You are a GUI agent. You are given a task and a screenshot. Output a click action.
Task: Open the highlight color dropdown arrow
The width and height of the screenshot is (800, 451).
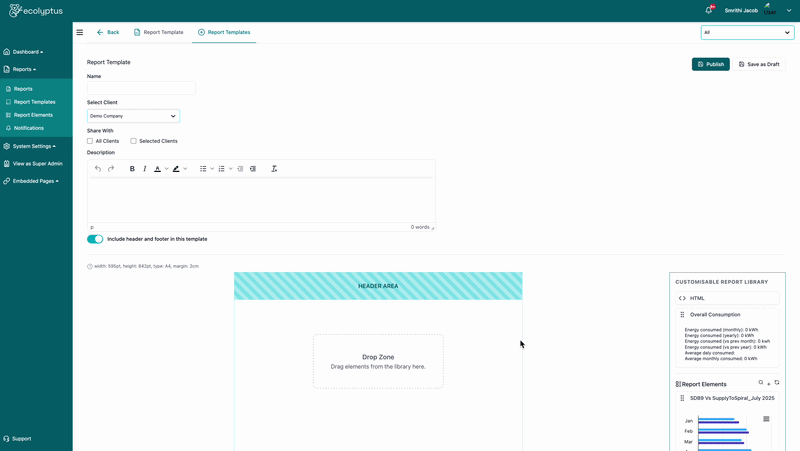[185, 168]
